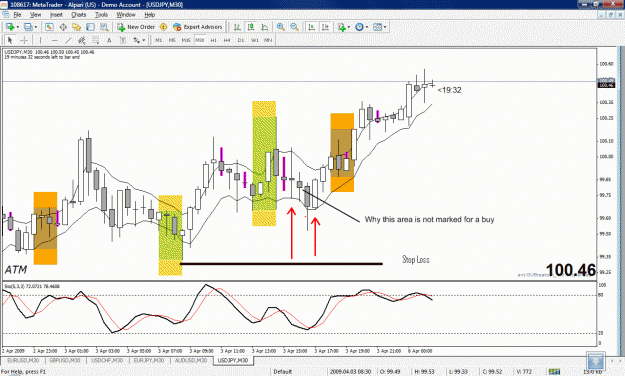Select the vertical line tool
Image resolution: width=625 pixels, height=376 pixels.
pyautogui.click(x=40, y=40)
